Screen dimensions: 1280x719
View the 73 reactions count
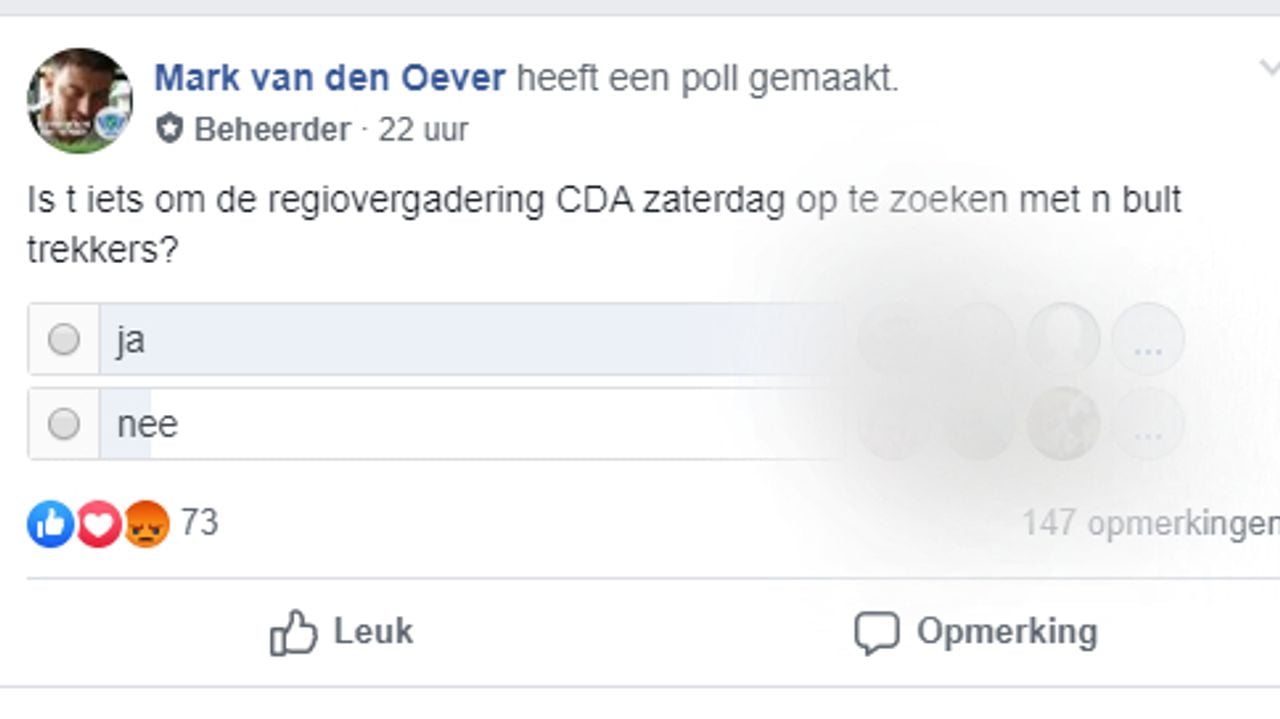pyautogui.click(x=199, y=523)
